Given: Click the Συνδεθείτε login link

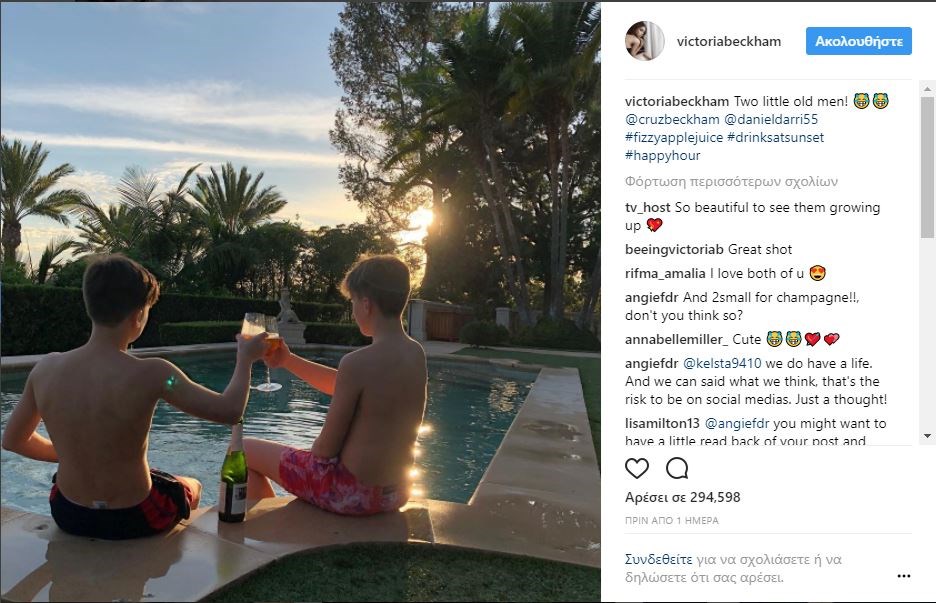Looking at the screenshot, I should [x=658, y=559].
